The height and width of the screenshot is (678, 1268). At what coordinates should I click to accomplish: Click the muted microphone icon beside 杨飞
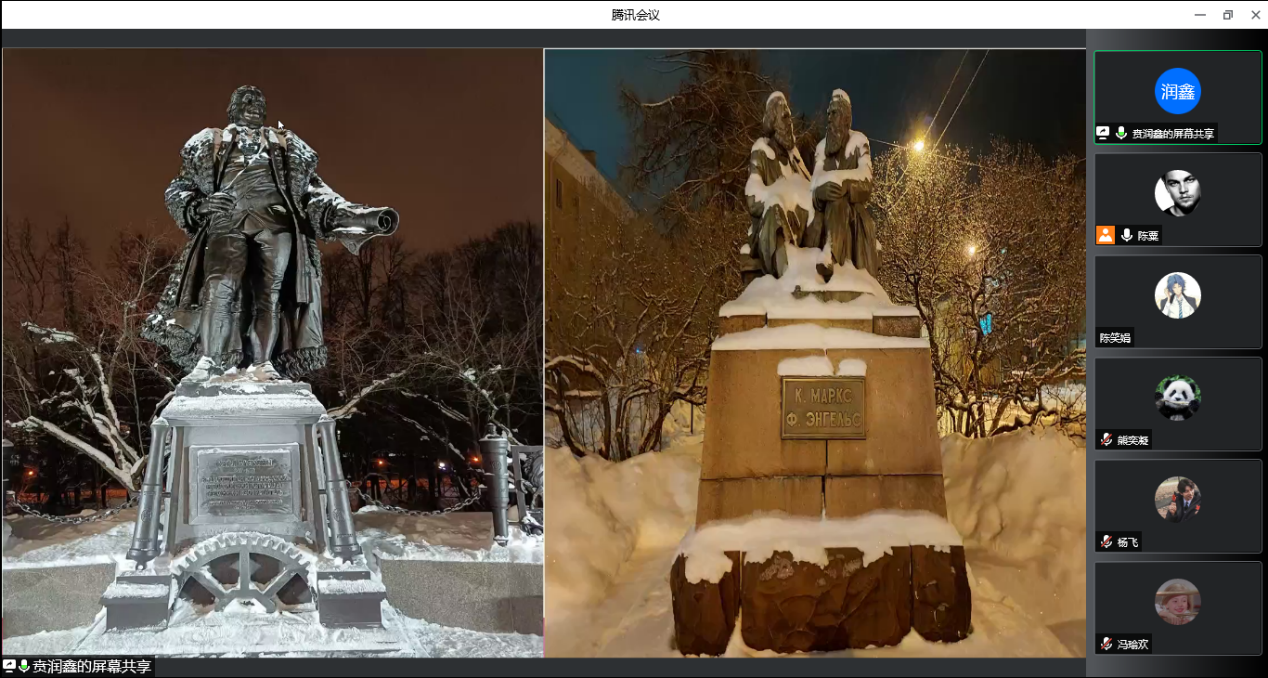1107,542
